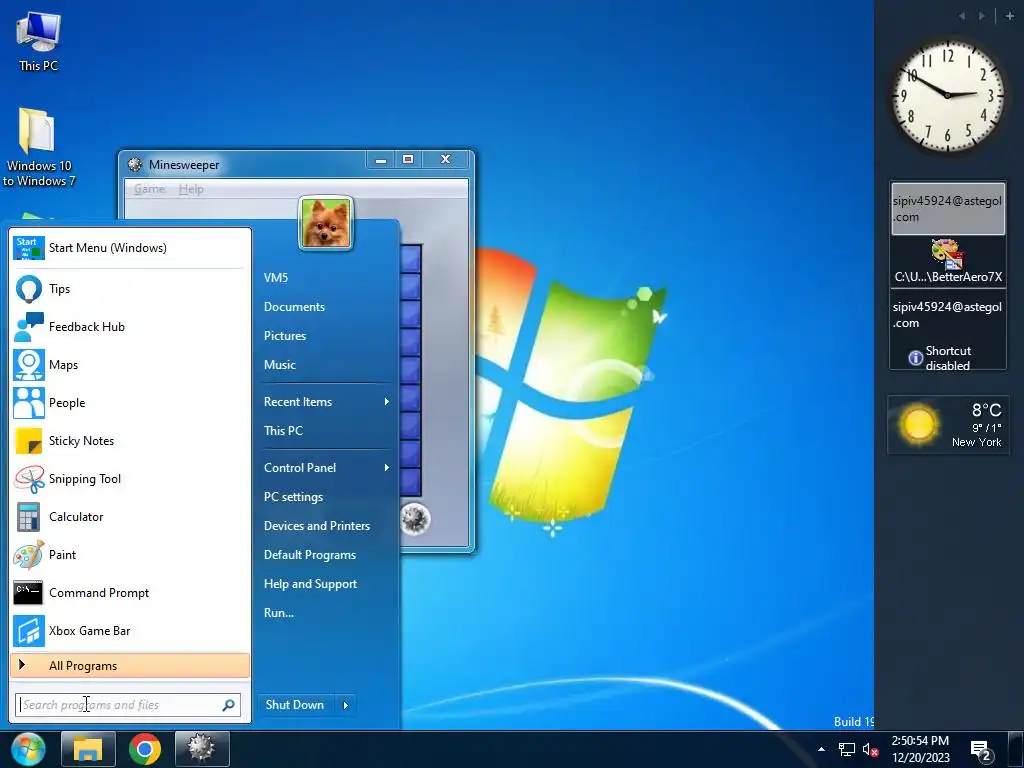
Task: Open File Explorer from taskbar
Action: point(88,749)
